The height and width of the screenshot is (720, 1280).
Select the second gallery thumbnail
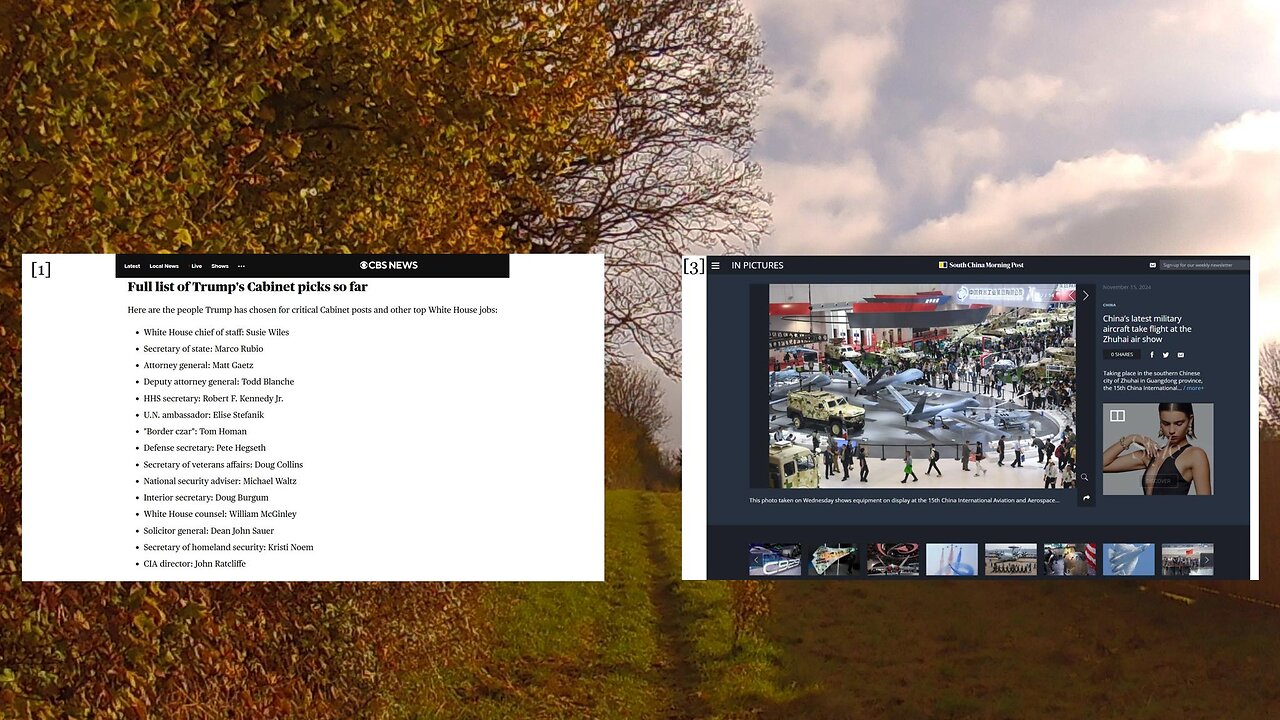click(x=834, y=559)
